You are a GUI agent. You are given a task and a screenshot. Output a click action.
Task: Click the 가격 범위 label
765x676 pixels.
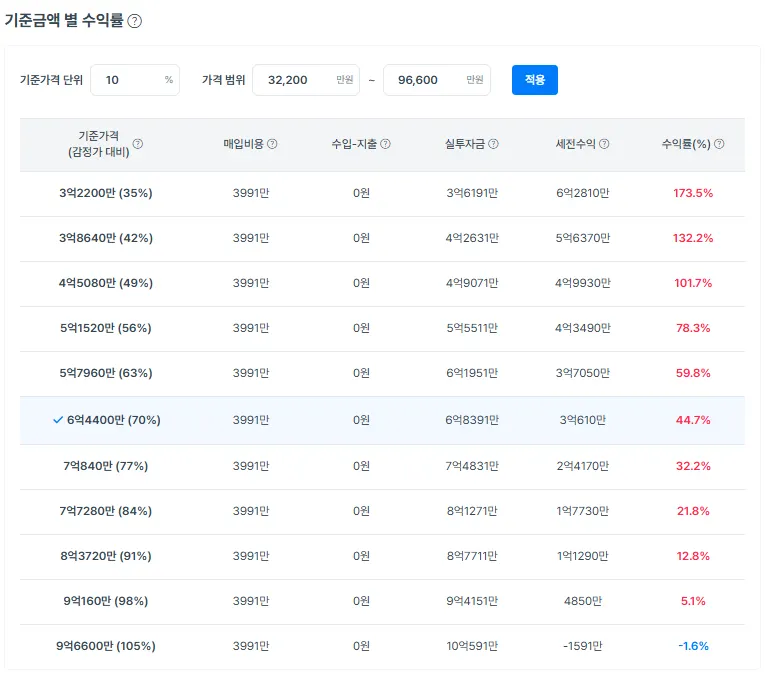pyautogui.click(x=223, y=80)
